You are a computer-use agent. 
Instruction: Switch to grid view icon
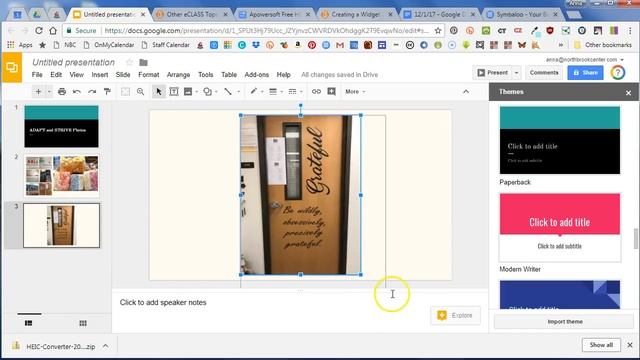(83, 323)
